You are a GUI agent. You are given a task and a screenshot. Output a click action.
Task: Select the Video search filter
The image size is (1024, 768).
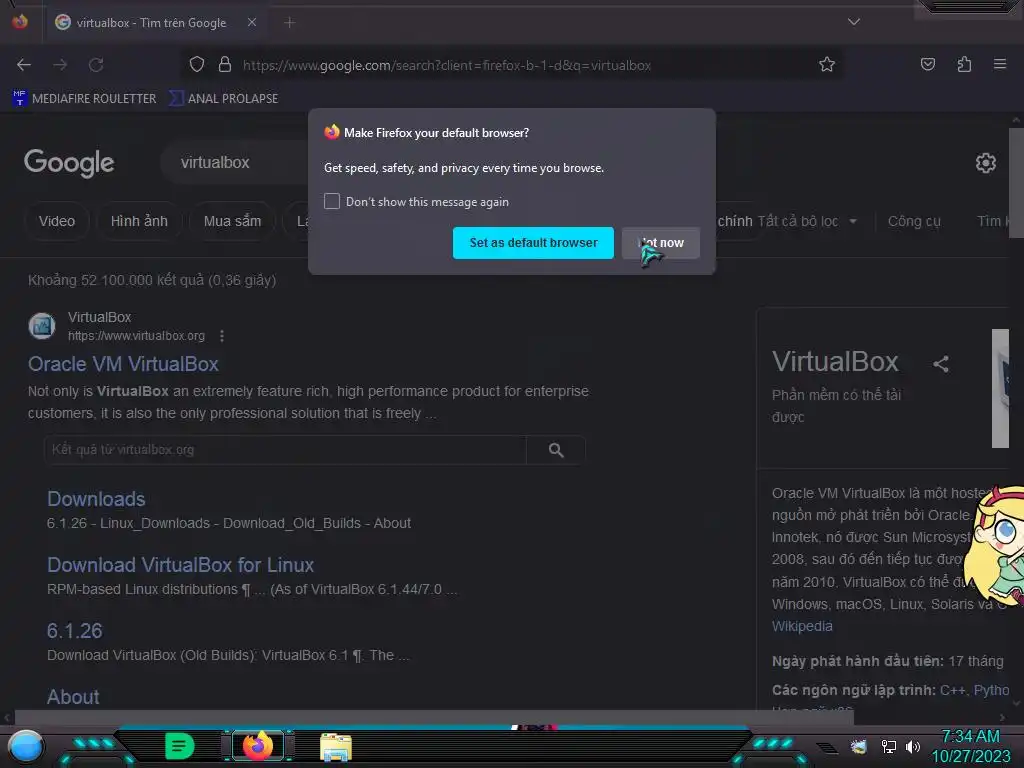pyautogui.click(x=57, y=221)
